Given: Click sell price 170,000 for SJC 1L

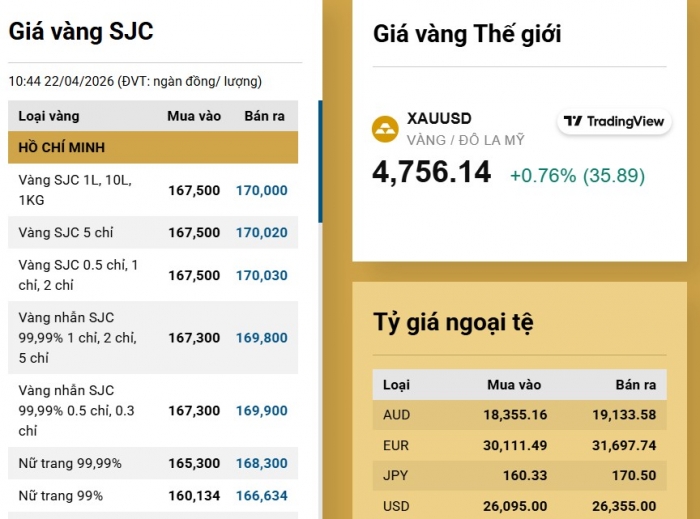Looking at the screenshot, I should [262, 190].
